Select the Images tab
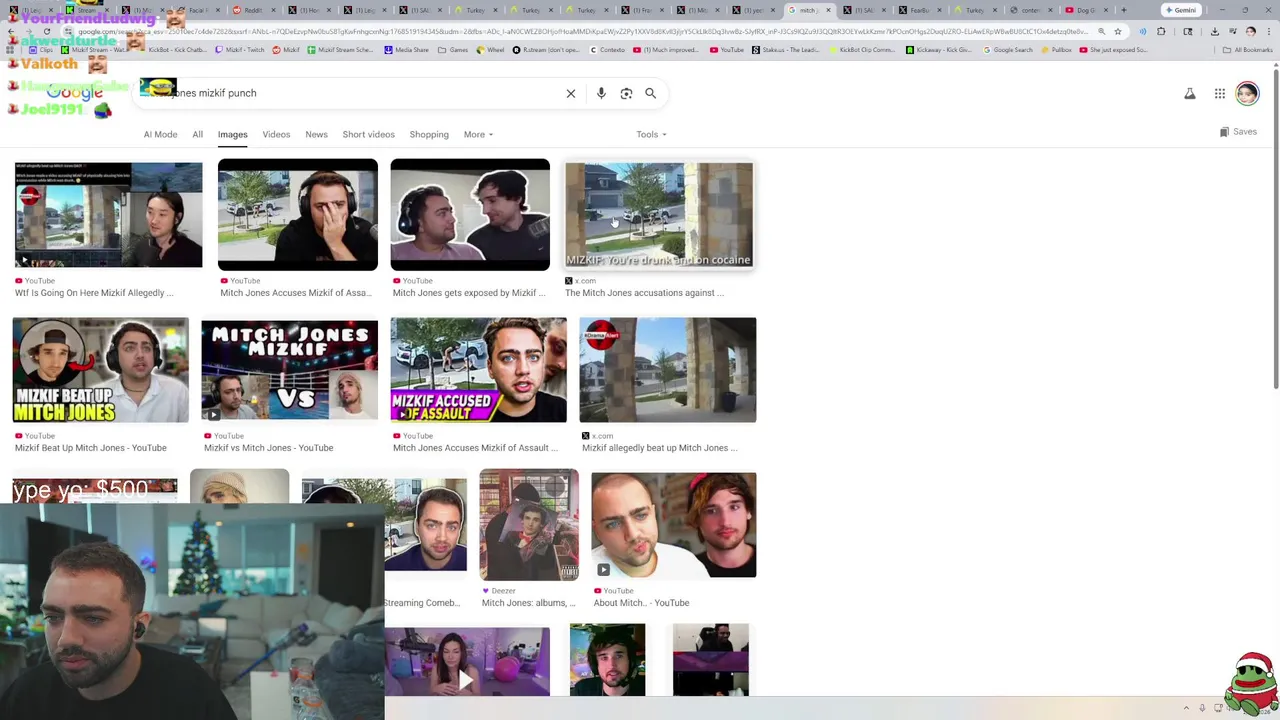 (232, 134)
